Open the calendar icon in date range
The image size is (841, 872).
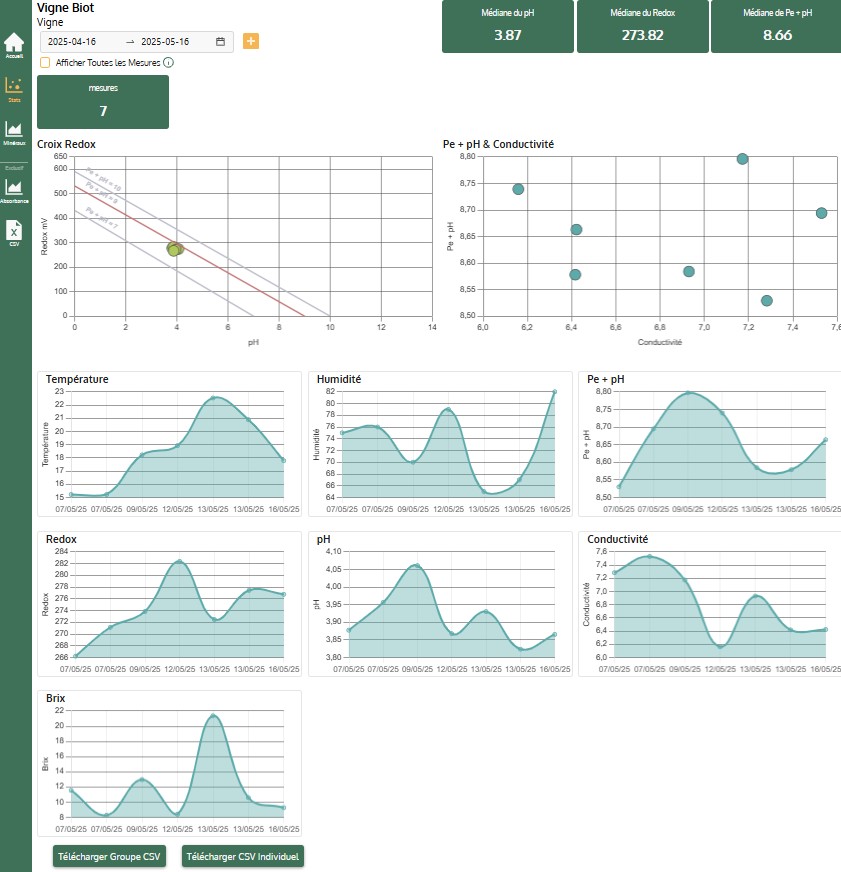coord(220,42)
